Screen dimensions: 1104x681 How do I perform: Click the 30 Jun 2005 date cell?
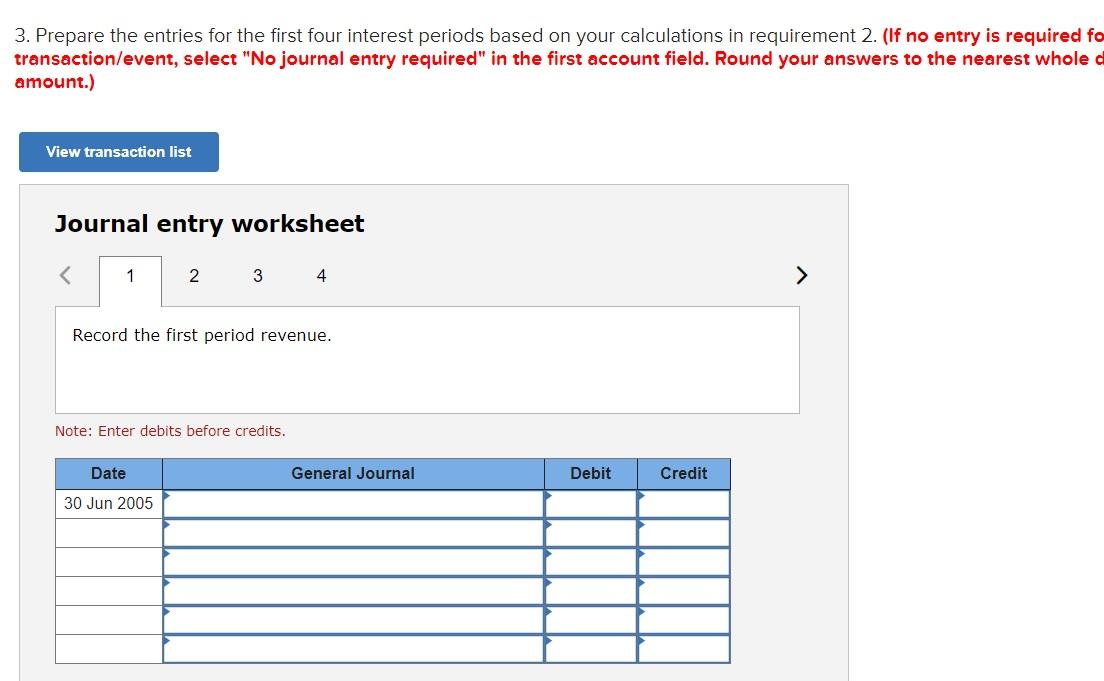click(x=108, y=504)
